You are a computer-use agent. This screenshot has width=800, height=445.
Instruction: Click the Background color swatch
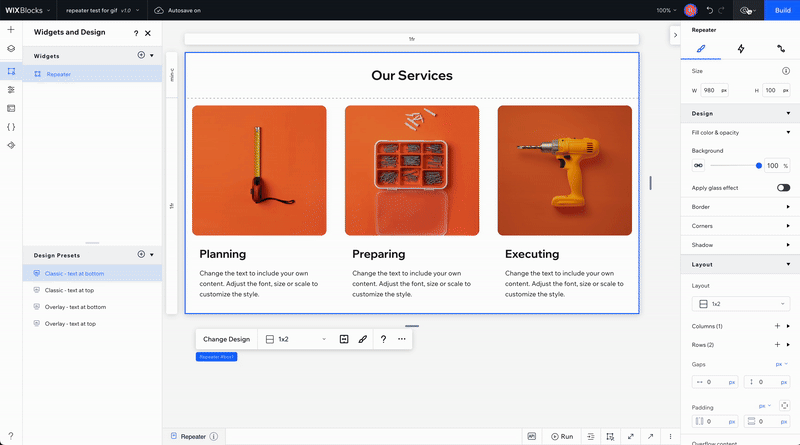pos(698,165)
